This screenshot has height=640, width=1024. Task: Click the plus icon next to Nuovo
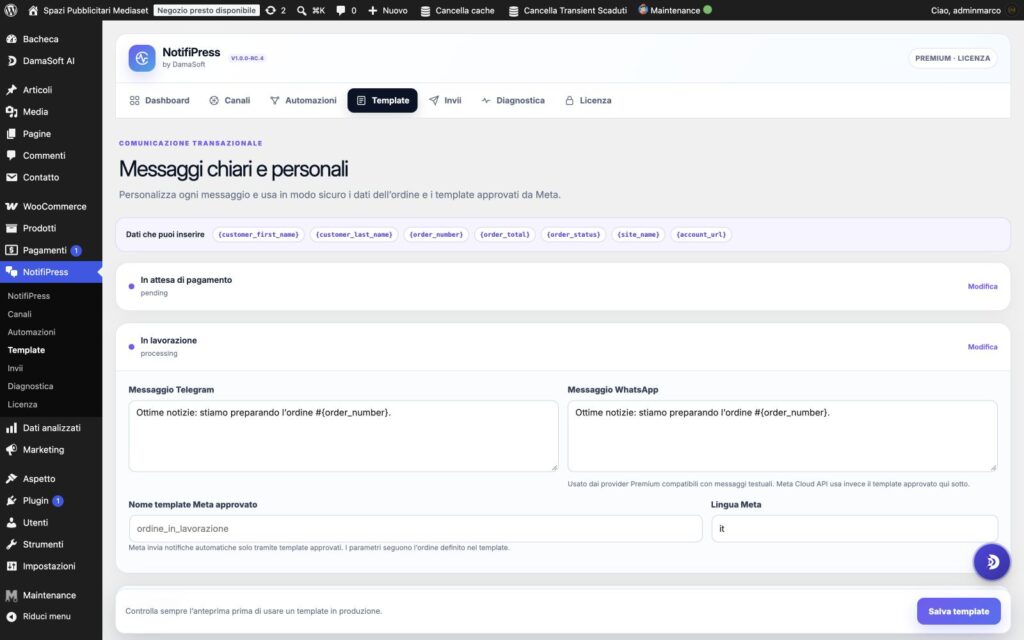coord(373,10)
